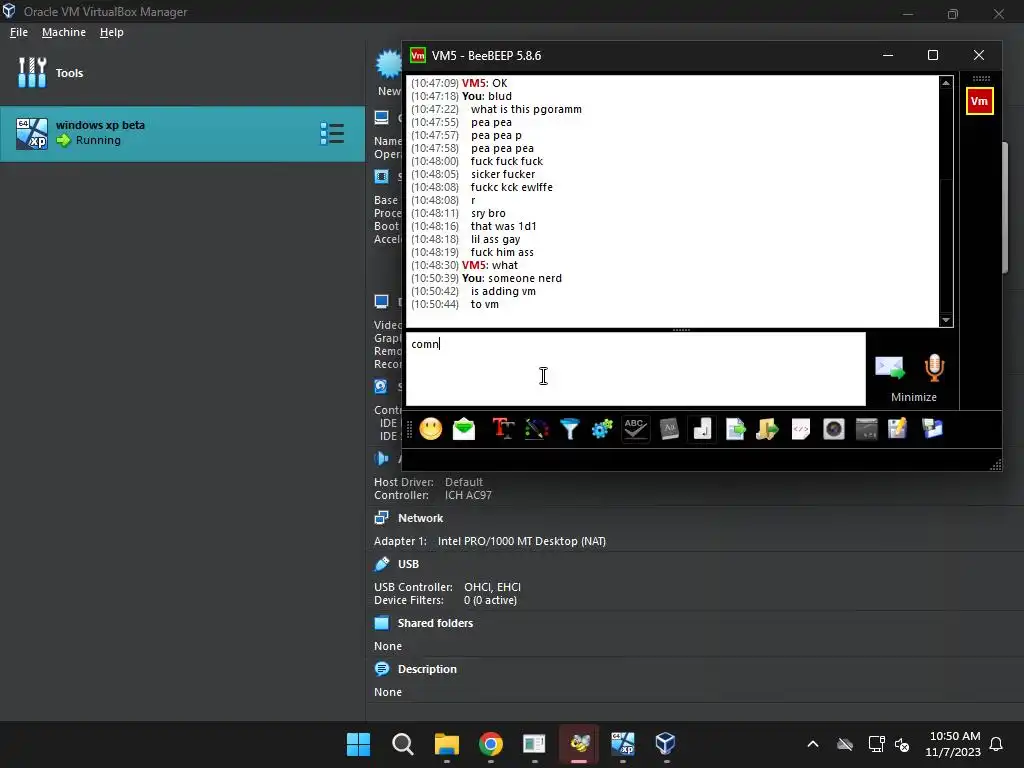Click into the message input box
This screenshot has width=1024, height=768.
point(635,369)
